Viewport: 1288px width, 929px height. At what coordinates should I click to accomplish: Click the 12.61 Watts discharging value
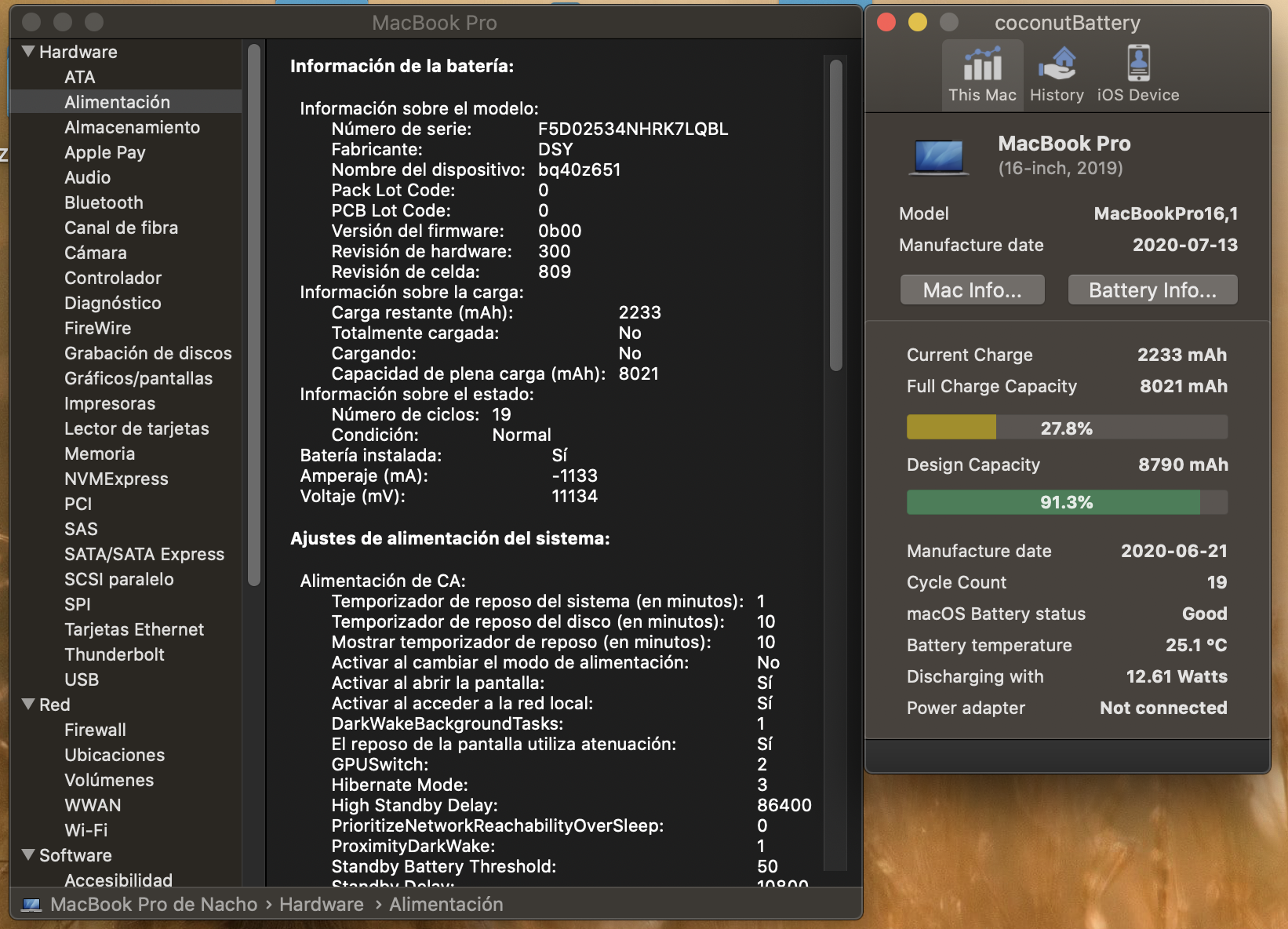pyautogui.click(x=1177, y=676)
